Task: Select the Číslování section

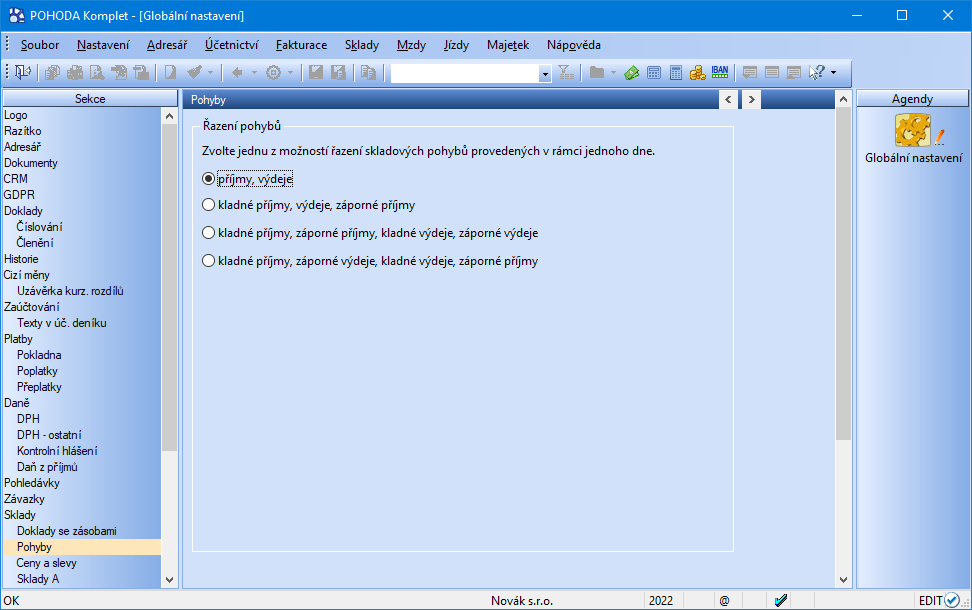Action: (x=39, y=227)
